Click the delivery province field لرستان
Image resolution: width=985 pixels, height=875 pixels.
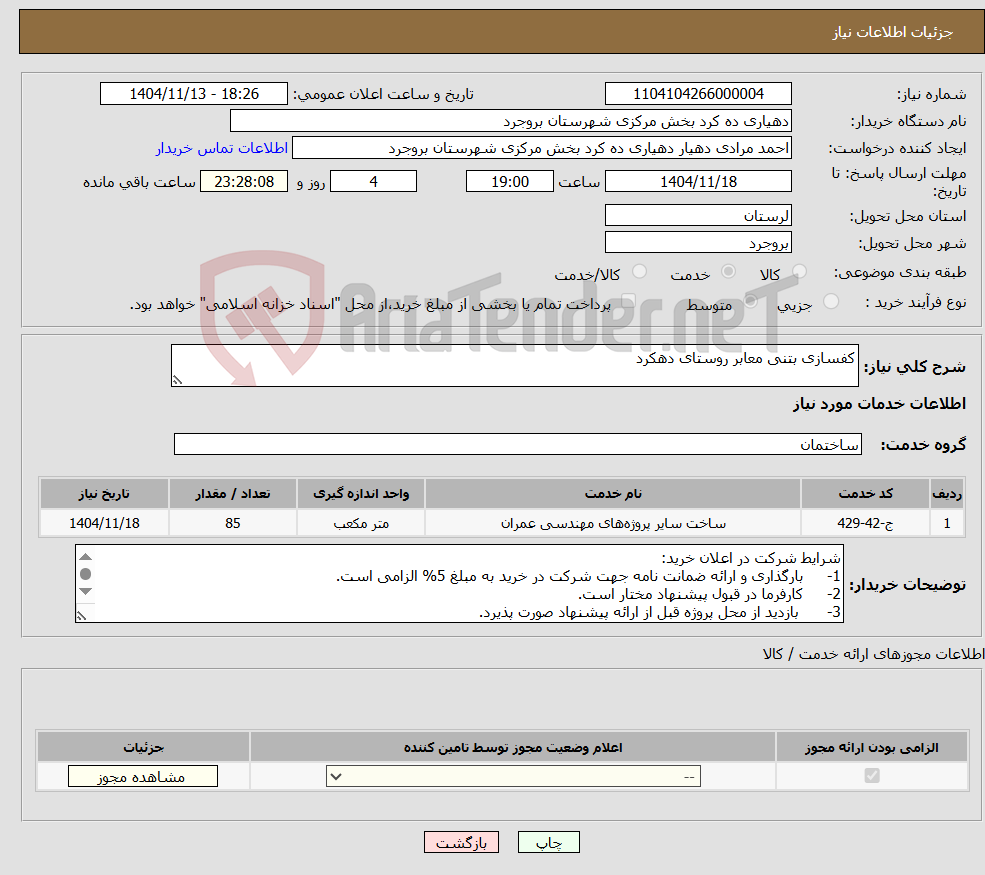pyautogui.click(x=698, y=215)
